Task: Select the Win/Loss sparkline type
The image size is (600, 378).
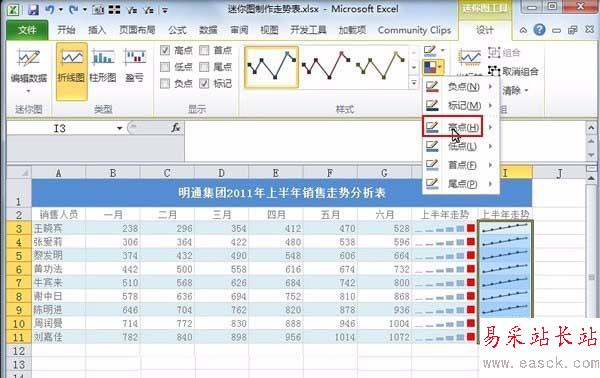Action: (x=135, y=66)
